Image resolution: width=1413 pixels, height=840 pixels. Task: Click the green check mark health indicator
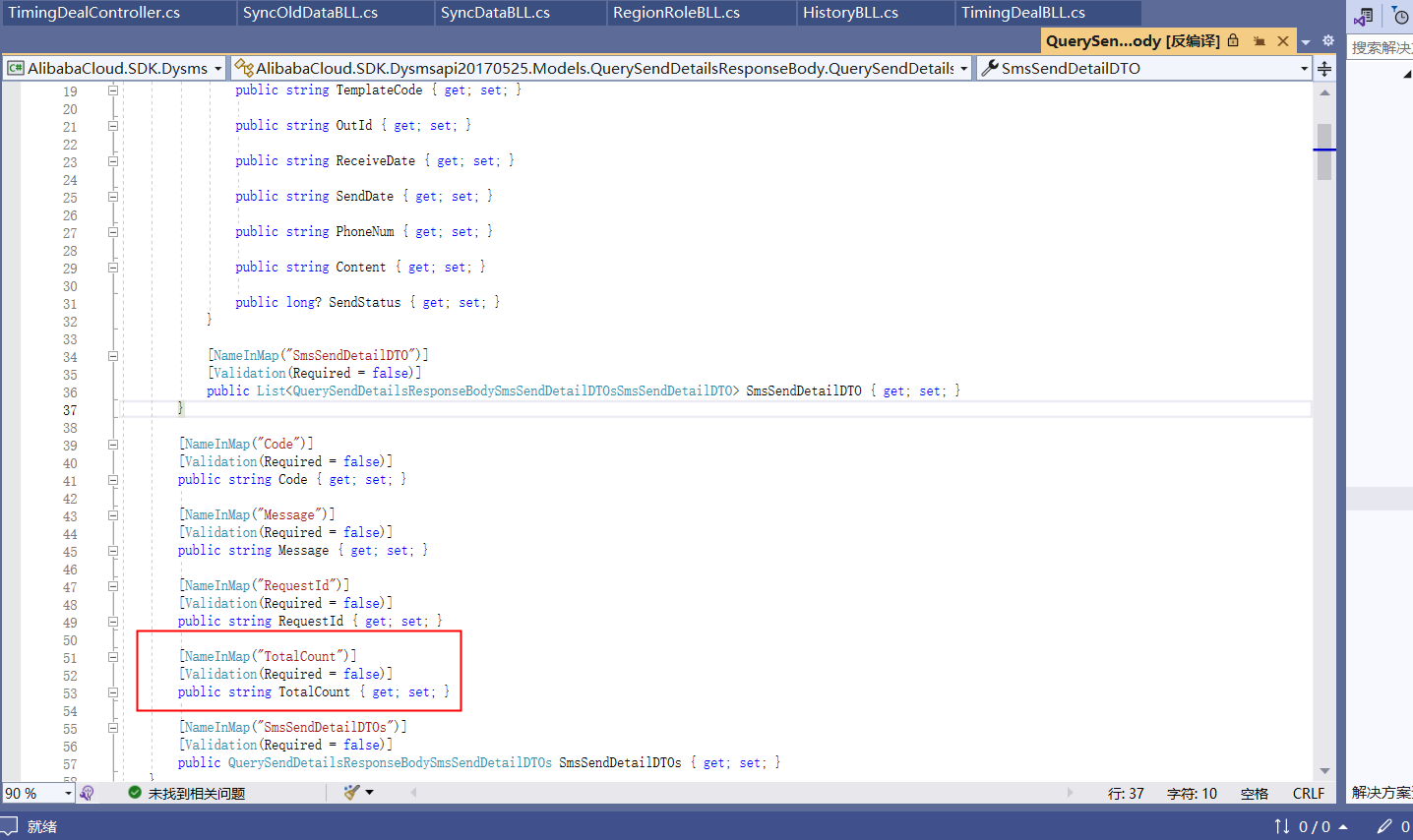135,792
